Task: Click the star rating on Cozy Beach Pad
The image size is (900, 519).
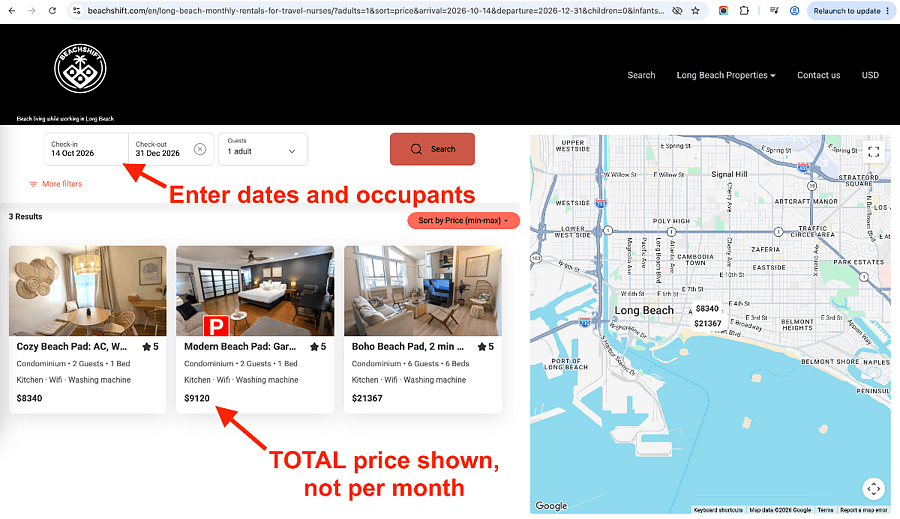Action: pyautogui.click(x=150, y=347)
